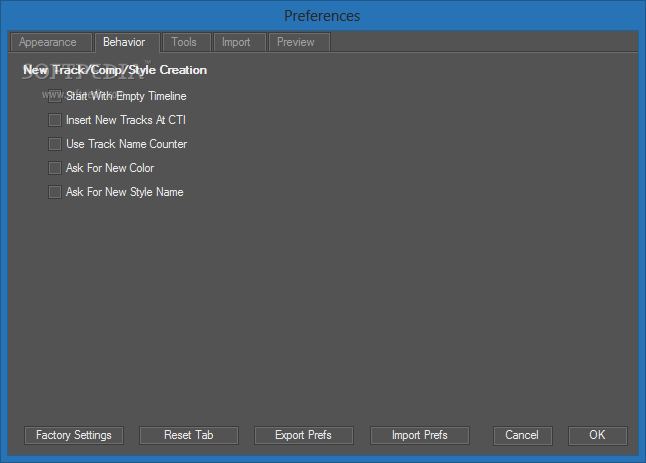Reset the current tab with Reset Tab
This screenshot has width=646, height=463.
pos(189,435)
